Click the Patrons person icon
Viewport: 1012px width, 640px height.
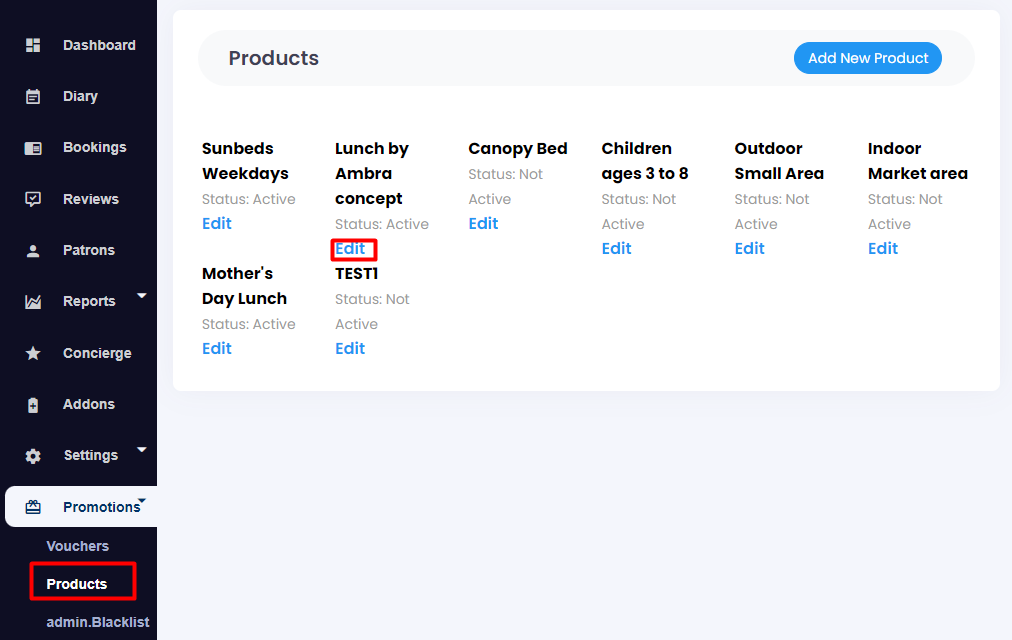click(x=33, y=251)
